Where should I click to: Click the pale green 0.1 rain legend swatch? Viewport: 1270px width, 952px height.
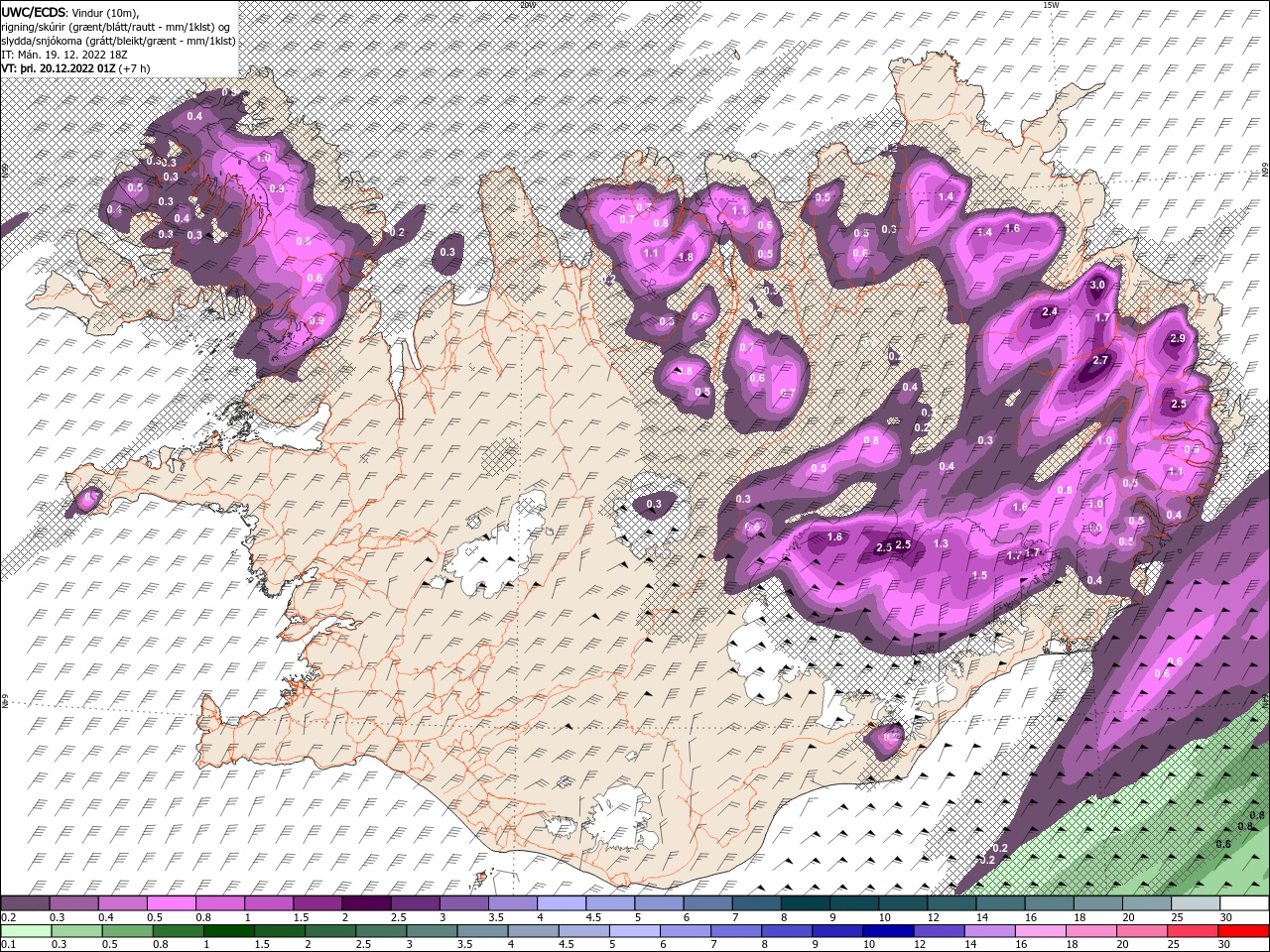(x=26, y=931)
